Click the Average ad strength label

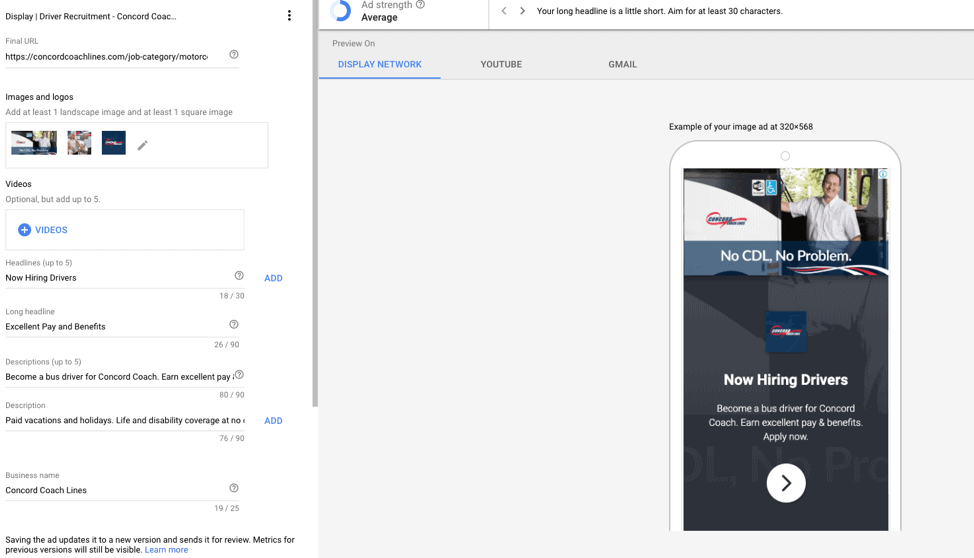click(380, 17)
